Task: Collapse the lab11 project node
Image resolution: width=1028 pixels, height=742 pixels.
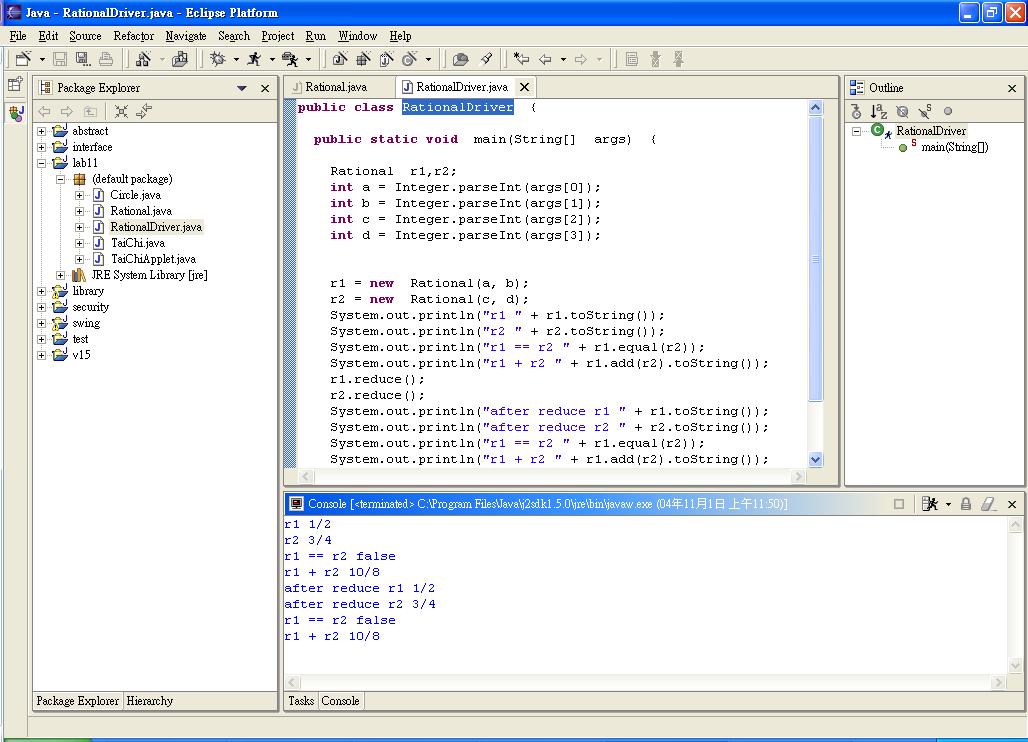Action: click(x=41, y=163)
